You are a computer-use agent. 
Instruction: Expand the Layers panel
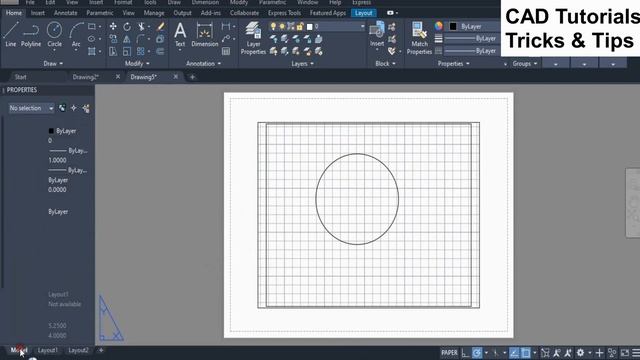(x=302, y=64)
